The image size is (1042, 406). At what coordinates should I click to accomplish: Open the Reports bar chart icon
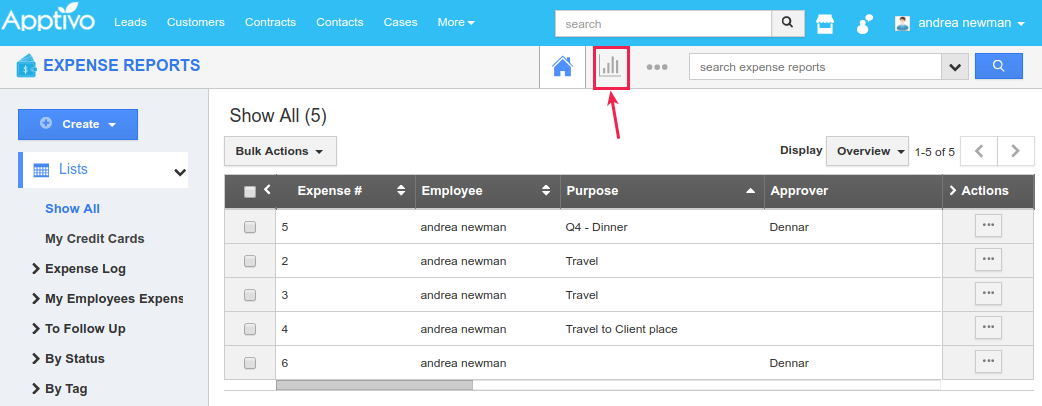tap(610, 67)
